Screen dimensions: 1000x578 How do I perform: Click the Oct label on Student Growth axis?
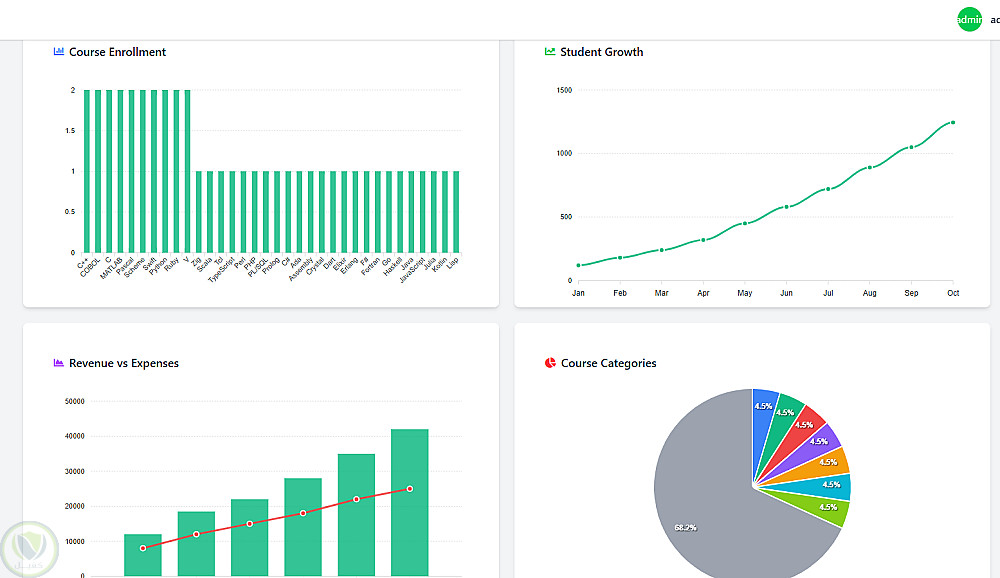953,293
